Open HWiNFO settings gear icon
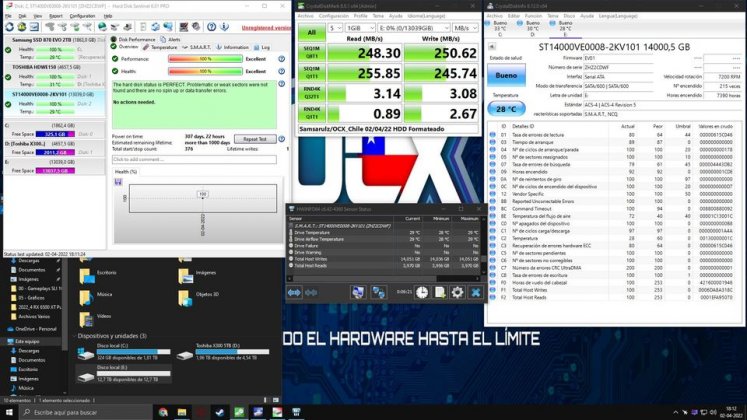The height and width of the screenshot is (420, 747). (x=457, y=292)
